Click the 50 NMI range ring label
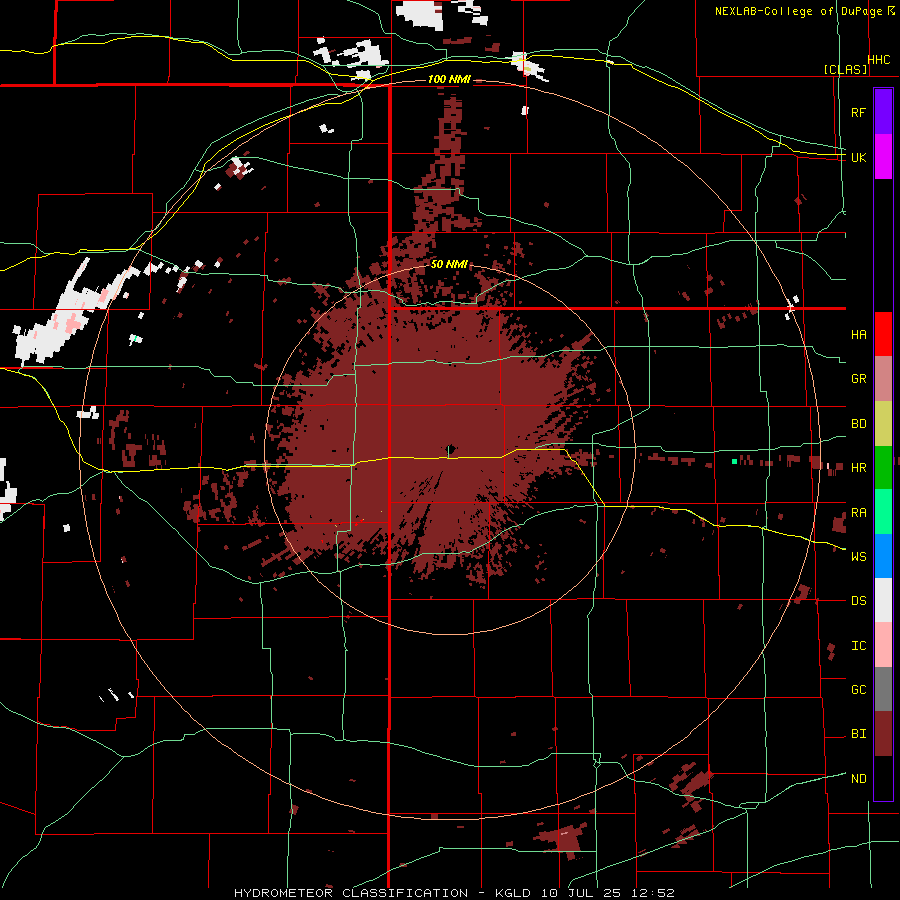Screen dimensions: 900x900 coord(449,264)
